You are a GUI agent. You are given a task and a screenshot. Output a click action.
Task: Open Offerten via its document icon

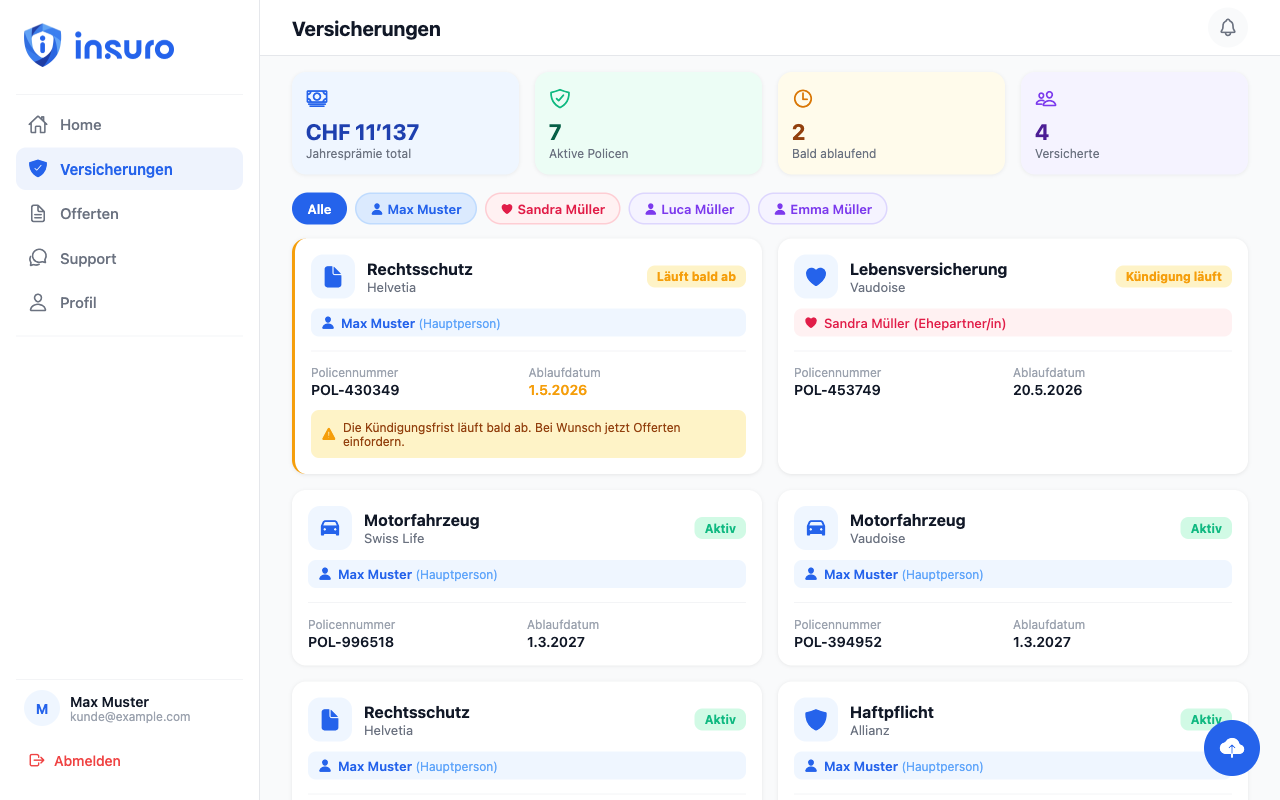(39, 213)
